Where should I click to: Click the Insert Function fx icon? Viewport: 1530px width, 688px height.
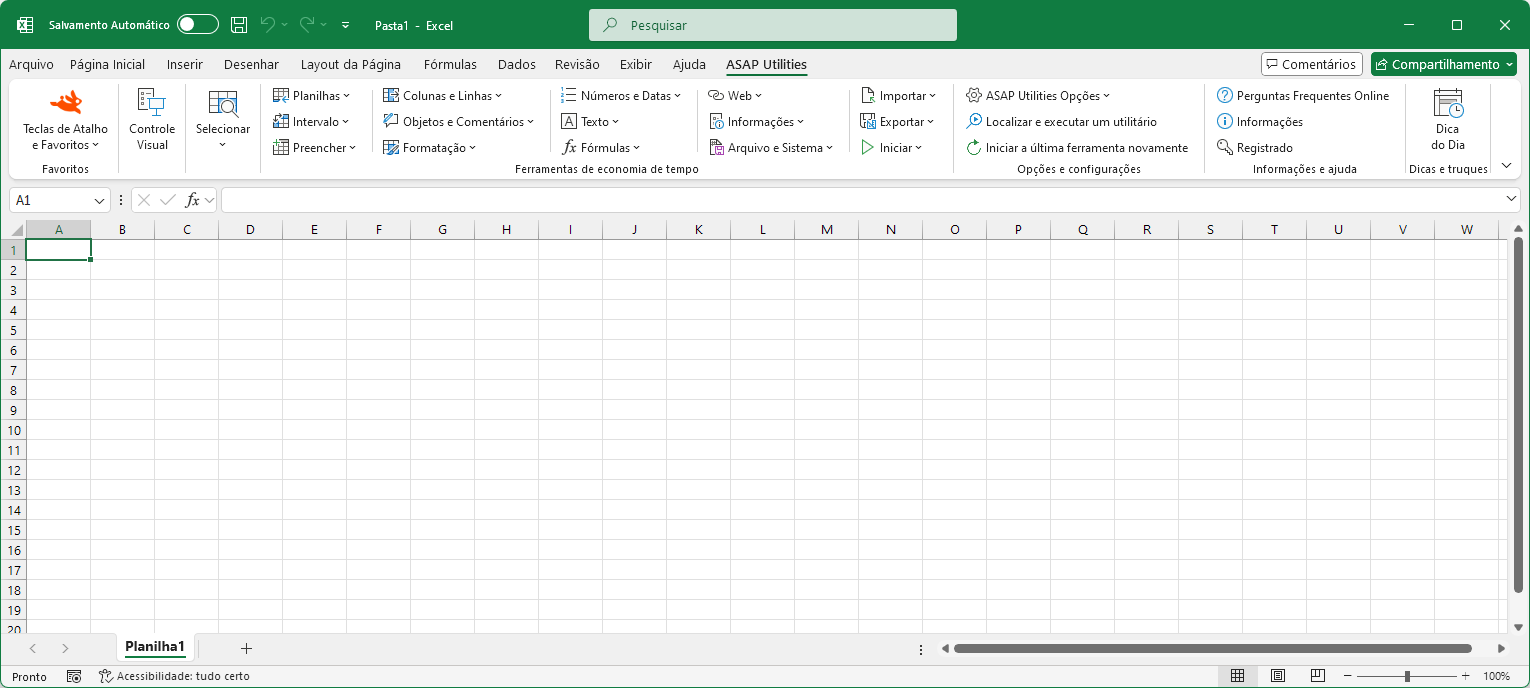[x=194, y=200]
